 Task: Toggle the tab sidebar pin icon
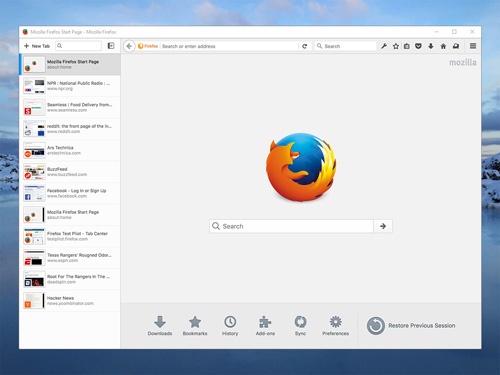[111, 46]
